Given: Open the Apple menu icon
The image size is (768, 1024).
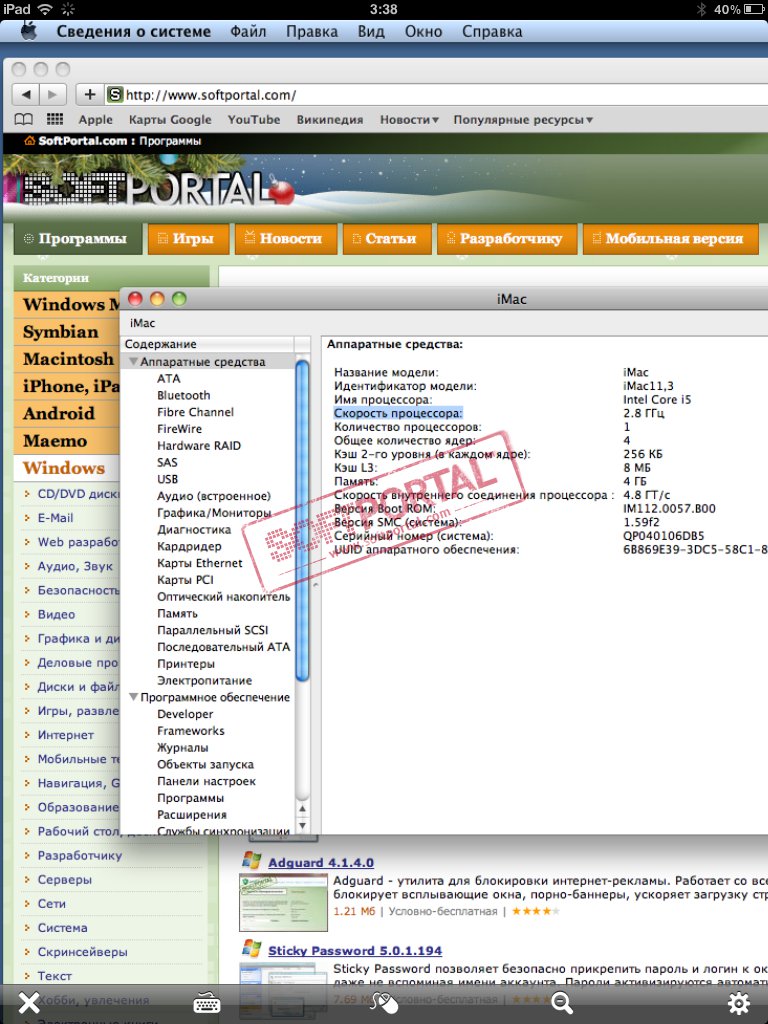Looking at the screenshot, I should [x=28, y=31].
